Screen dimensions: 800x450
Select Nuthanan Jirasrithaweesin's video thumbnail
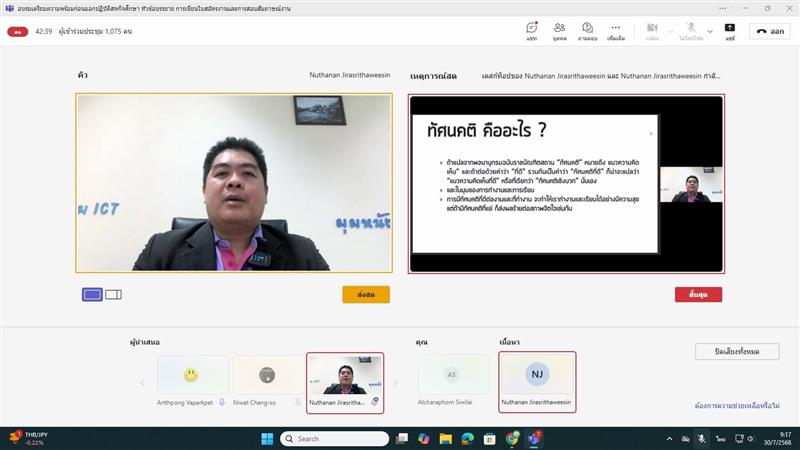click(x=344, y=380)
